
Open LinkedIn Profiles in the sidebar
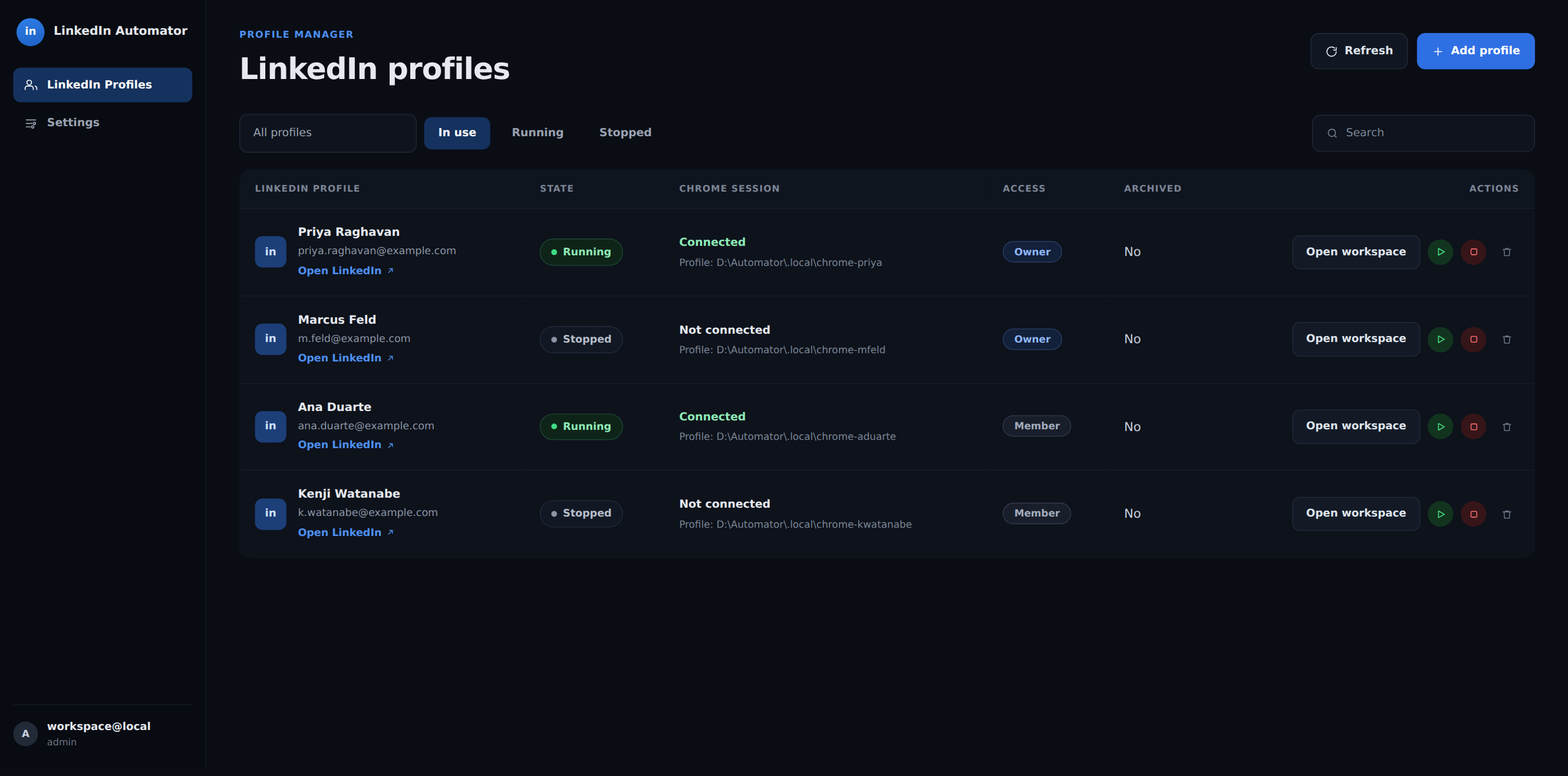[102, 85]
